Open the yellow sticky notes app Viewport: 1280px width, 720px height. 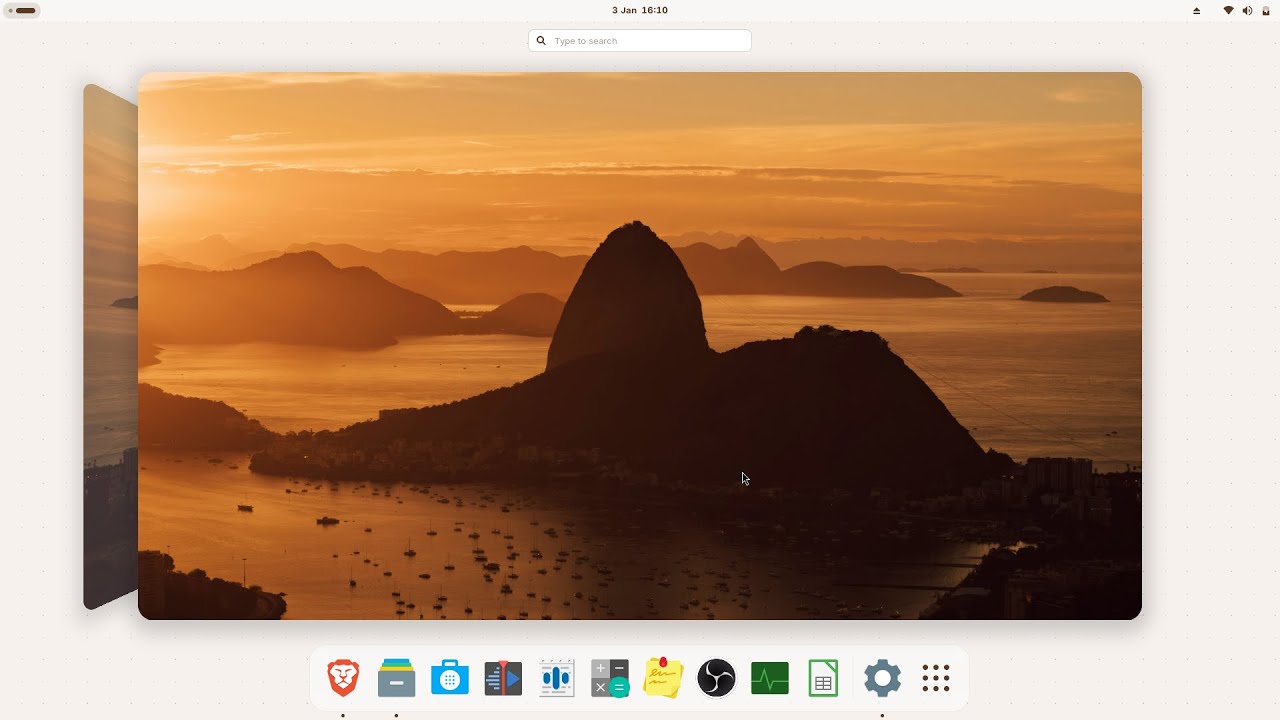click(663, 679)
